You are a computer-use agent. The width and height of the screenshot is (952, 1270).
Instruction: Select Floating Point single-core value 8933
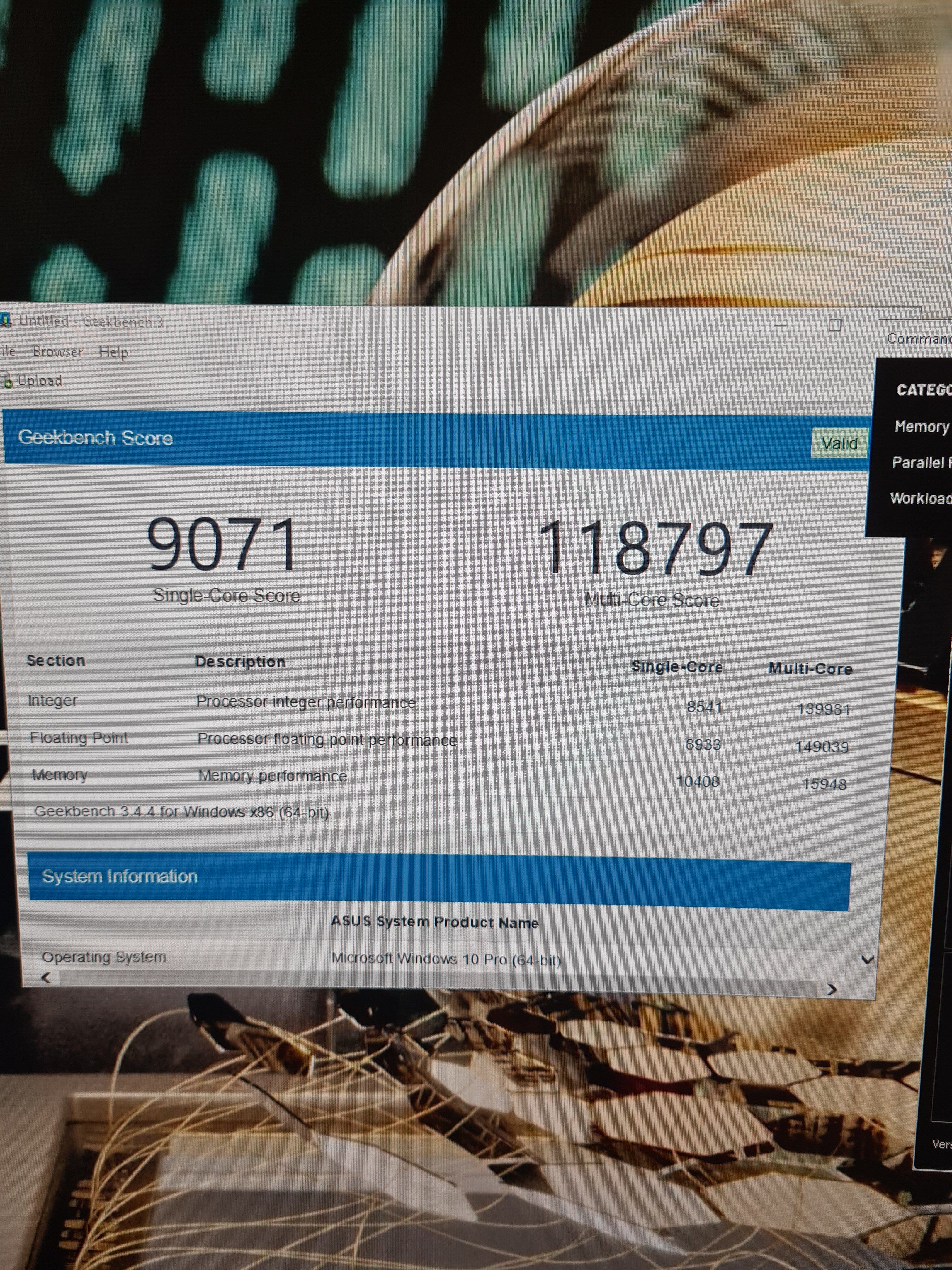(x=703, y=745)
